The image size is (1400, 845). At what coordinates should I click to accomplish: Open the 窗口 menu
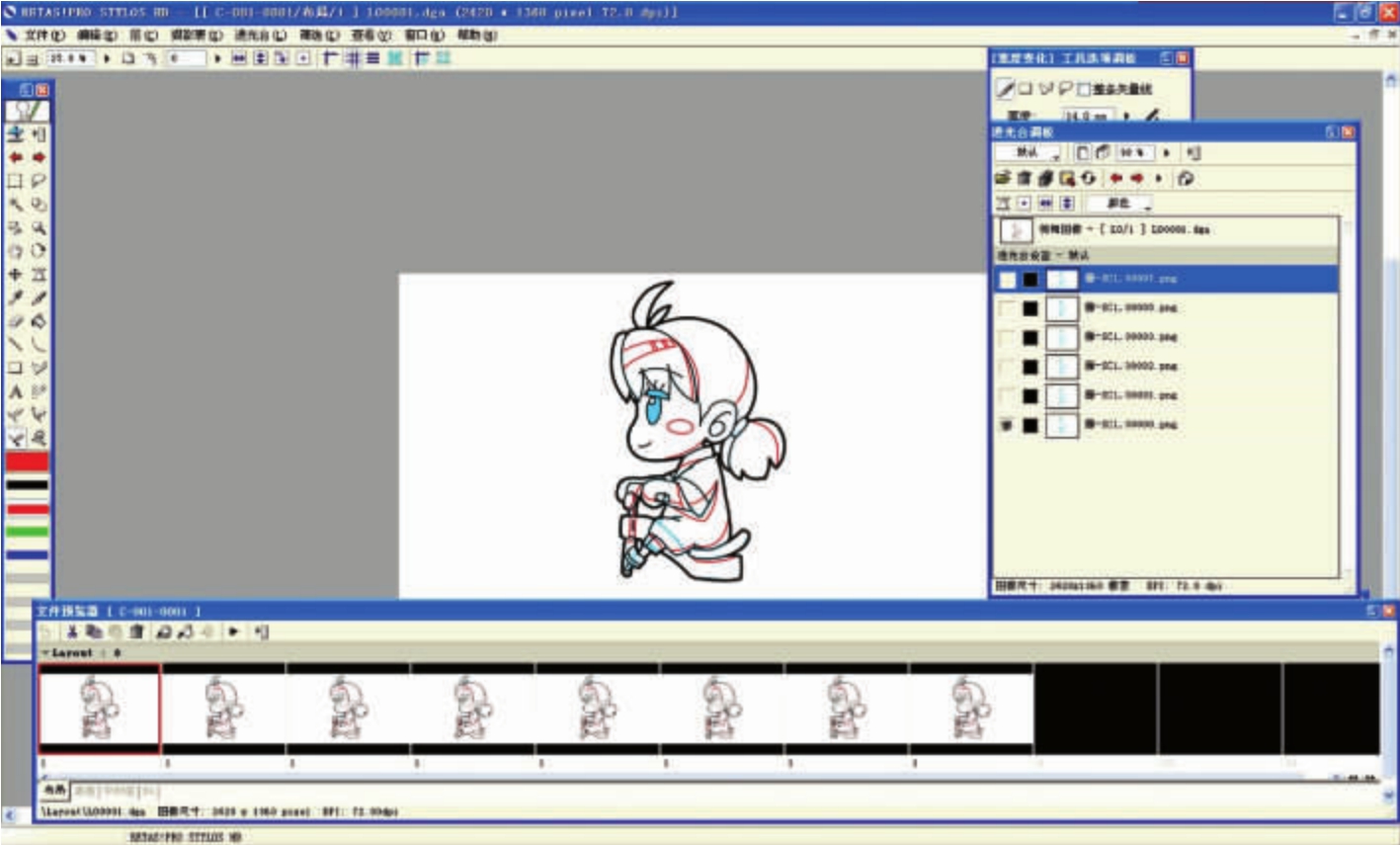click(x=424, y=35)
